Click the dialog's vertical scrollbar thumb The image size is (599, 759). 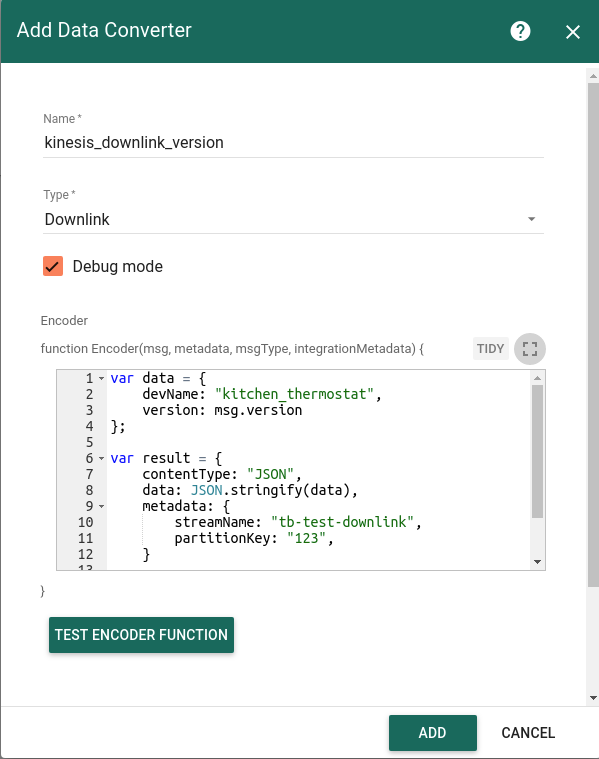(593, 335)
